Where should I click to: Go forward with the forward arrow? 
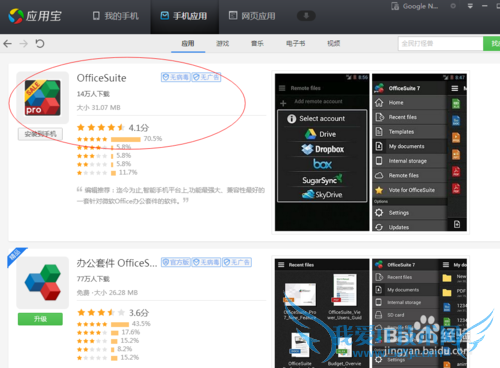(23, 43)
